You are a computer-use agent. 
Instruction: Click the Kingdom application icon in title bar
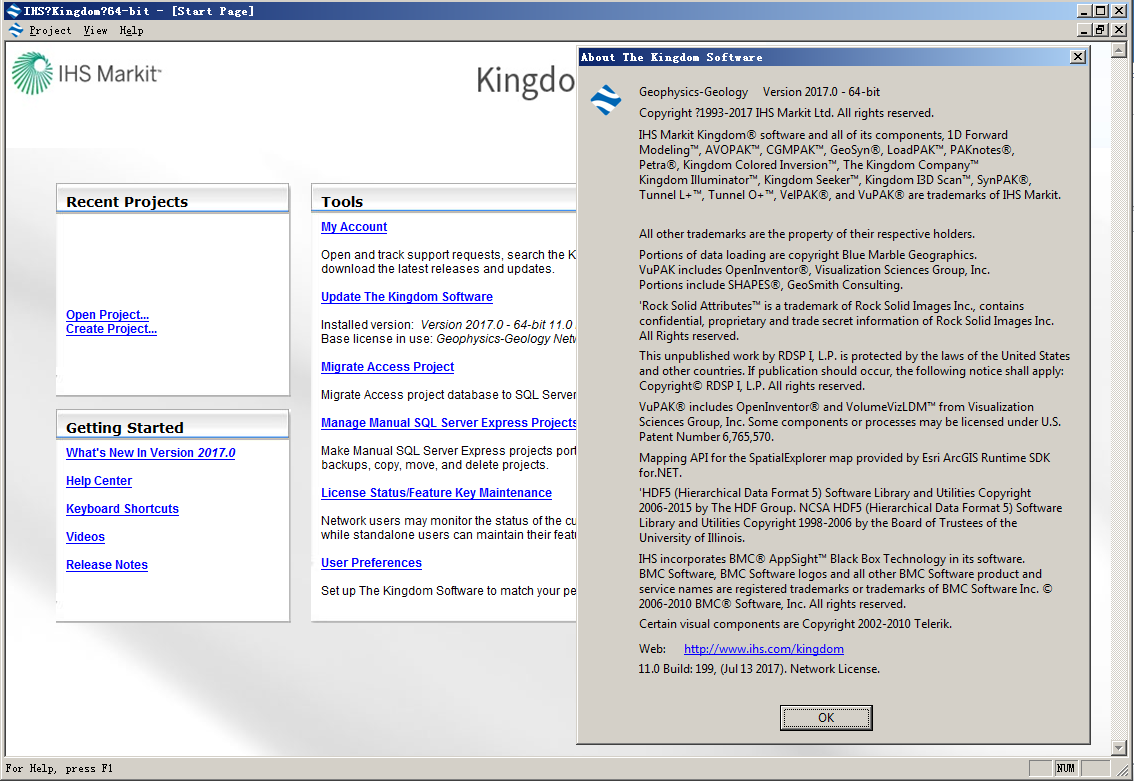tap(13, 10)
